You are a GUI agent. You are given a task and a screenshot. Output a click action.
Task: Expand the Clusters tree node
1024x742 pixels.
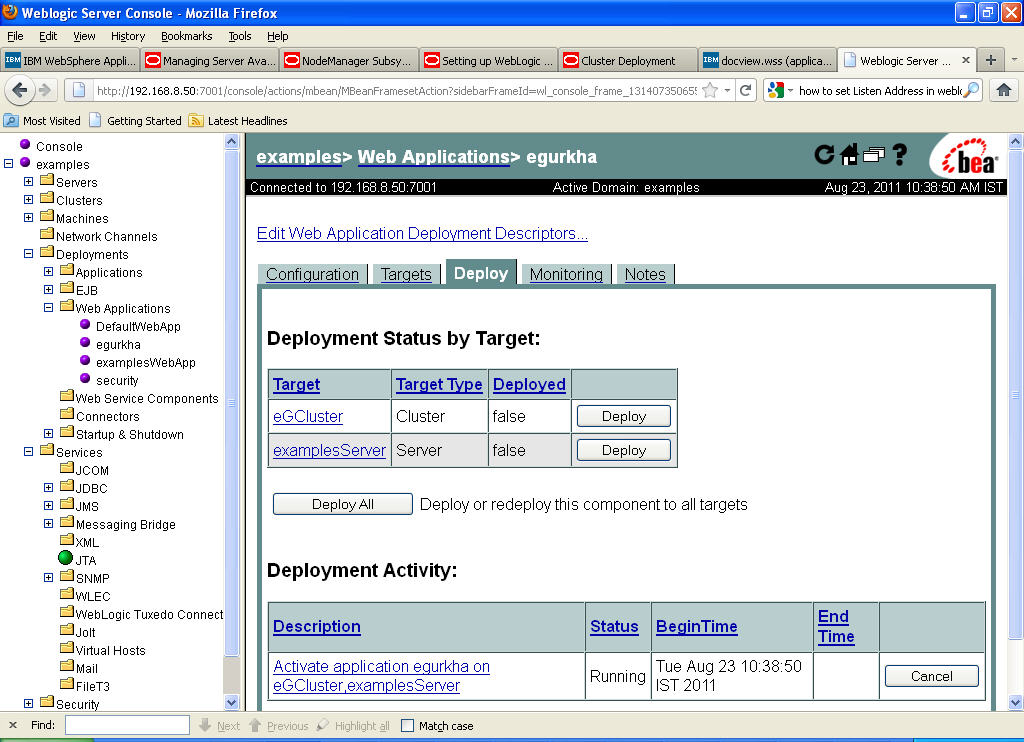29,199
